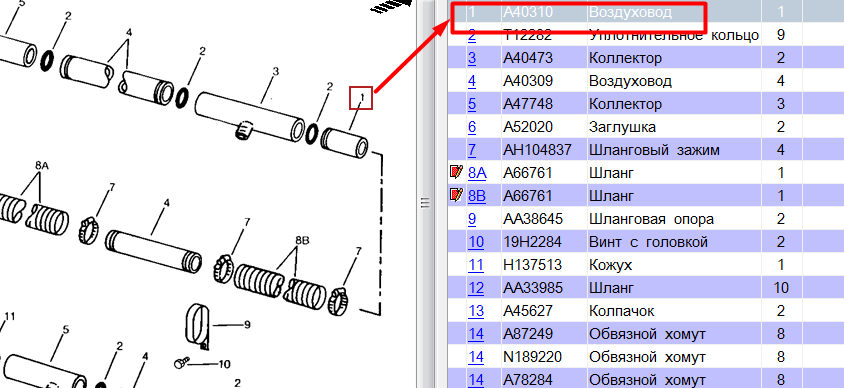Open part link 8A for Шланг
The height and width of the screenshot is (388, 844).
click(477, 173)
